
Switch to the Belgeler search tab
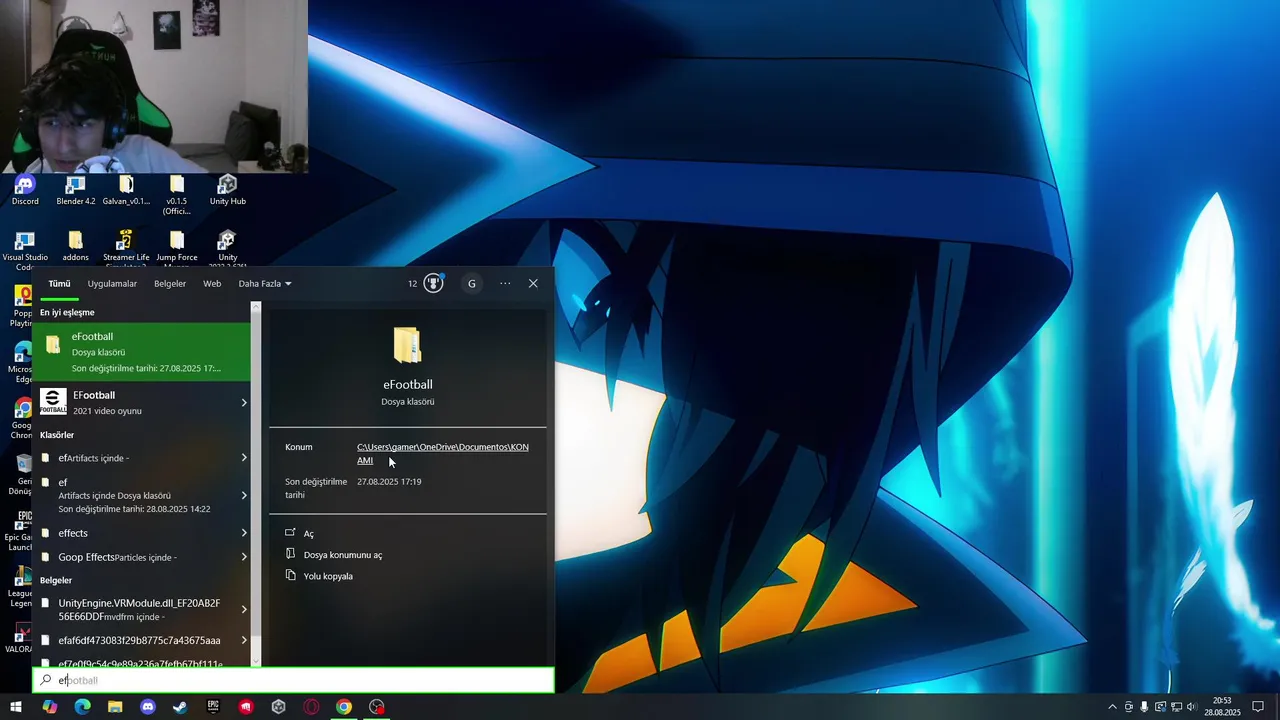tap(170, 283)
